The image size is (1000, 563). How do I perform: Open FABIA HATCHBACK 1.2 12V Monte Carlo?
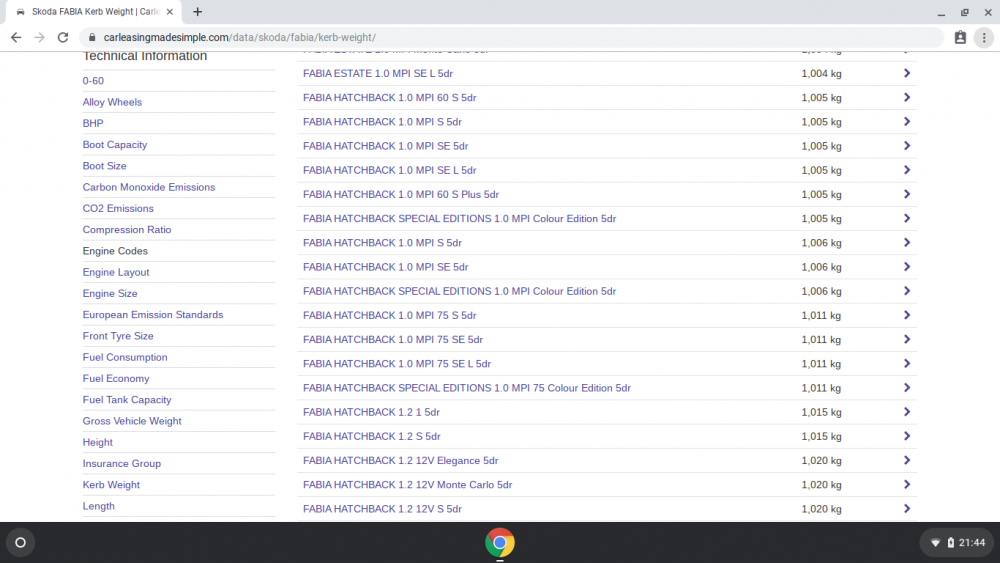[x=408, y=485]
